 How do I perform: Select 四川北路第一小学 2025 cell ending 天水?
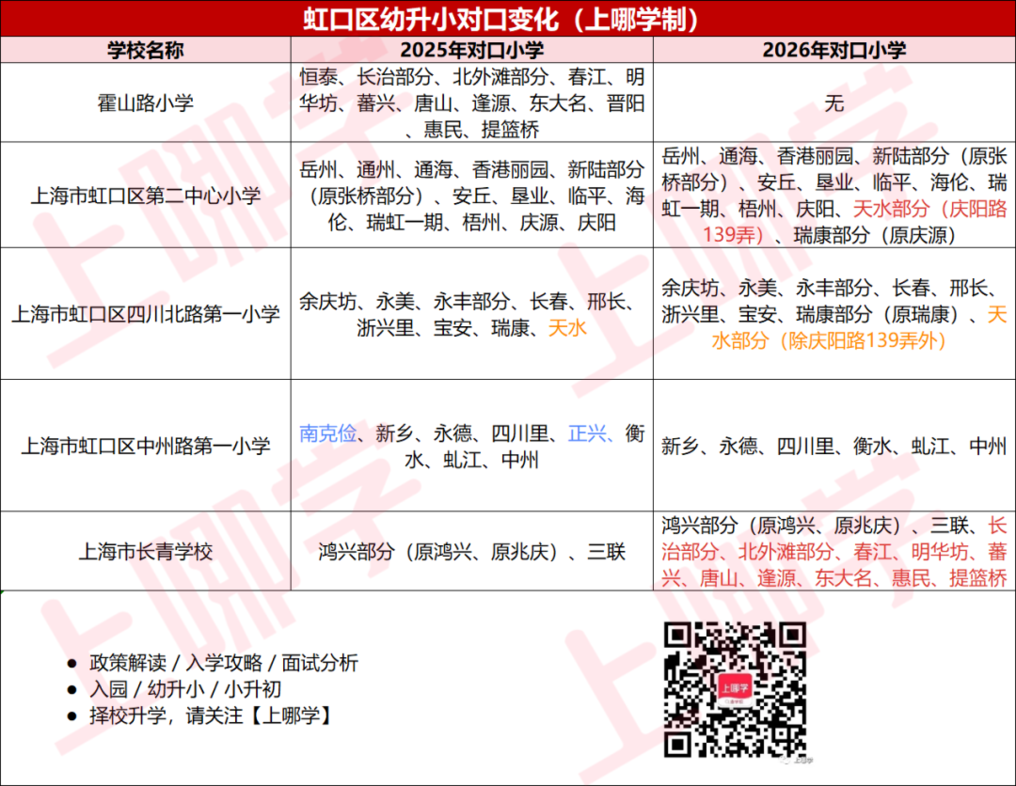point(472,314)
